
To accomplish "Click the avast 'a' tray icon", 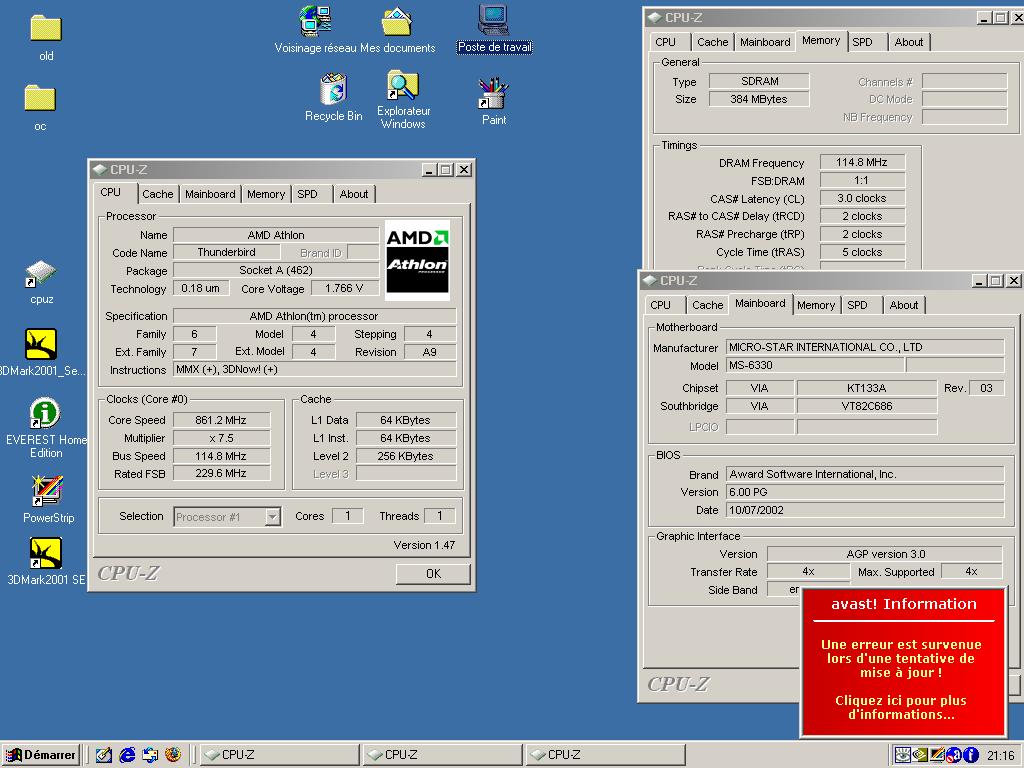I will pos(953,755).
